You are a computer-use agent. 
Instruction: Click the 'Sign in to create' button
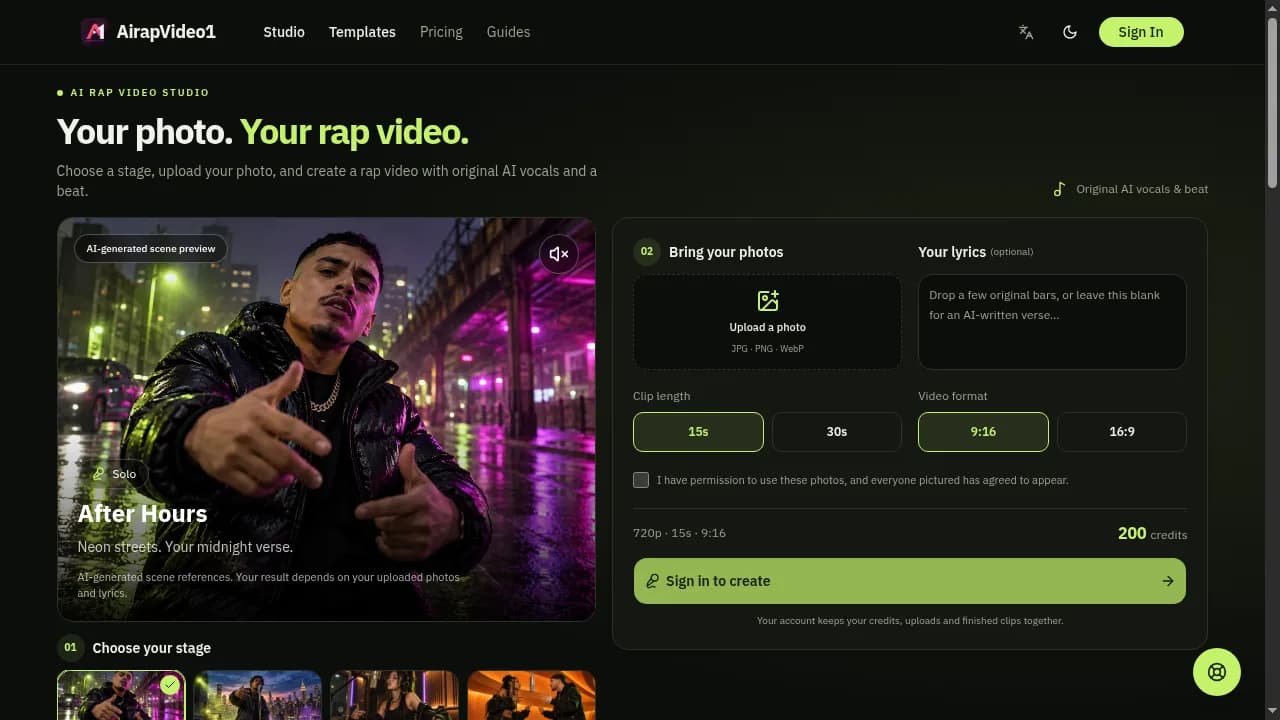coord(910,581)
